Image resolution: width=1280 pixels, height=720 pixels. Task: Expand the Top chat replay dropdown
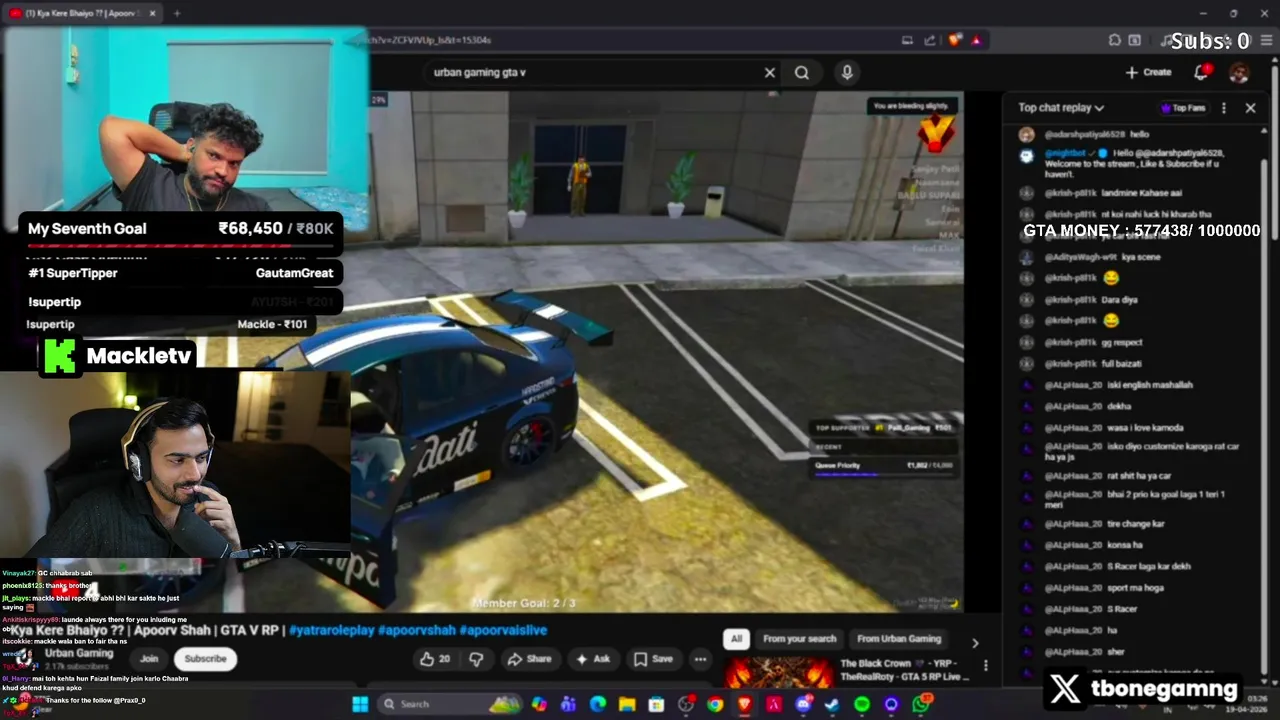(1061, 108)
